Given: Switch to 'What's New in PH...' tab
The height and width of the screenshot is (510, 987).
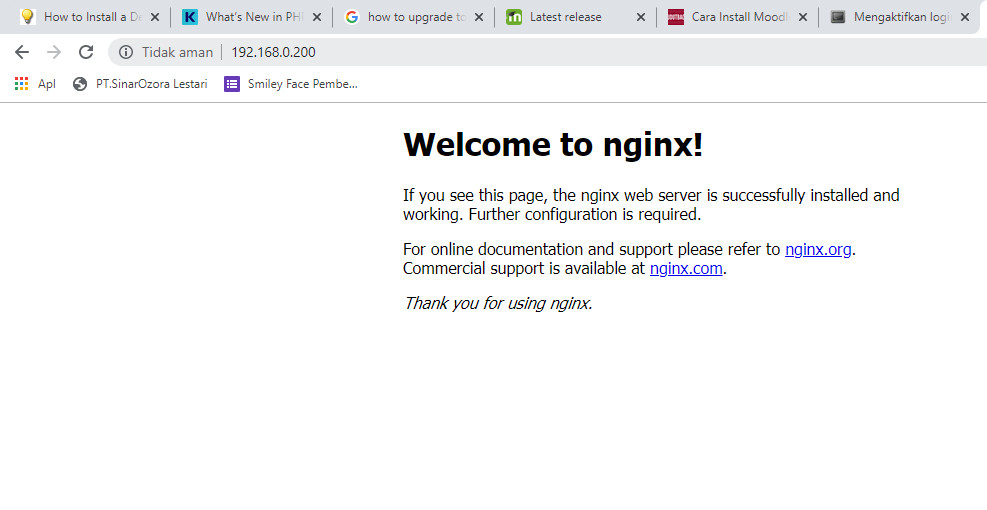Looking at the screenshot, I should (x=250, y=17).
